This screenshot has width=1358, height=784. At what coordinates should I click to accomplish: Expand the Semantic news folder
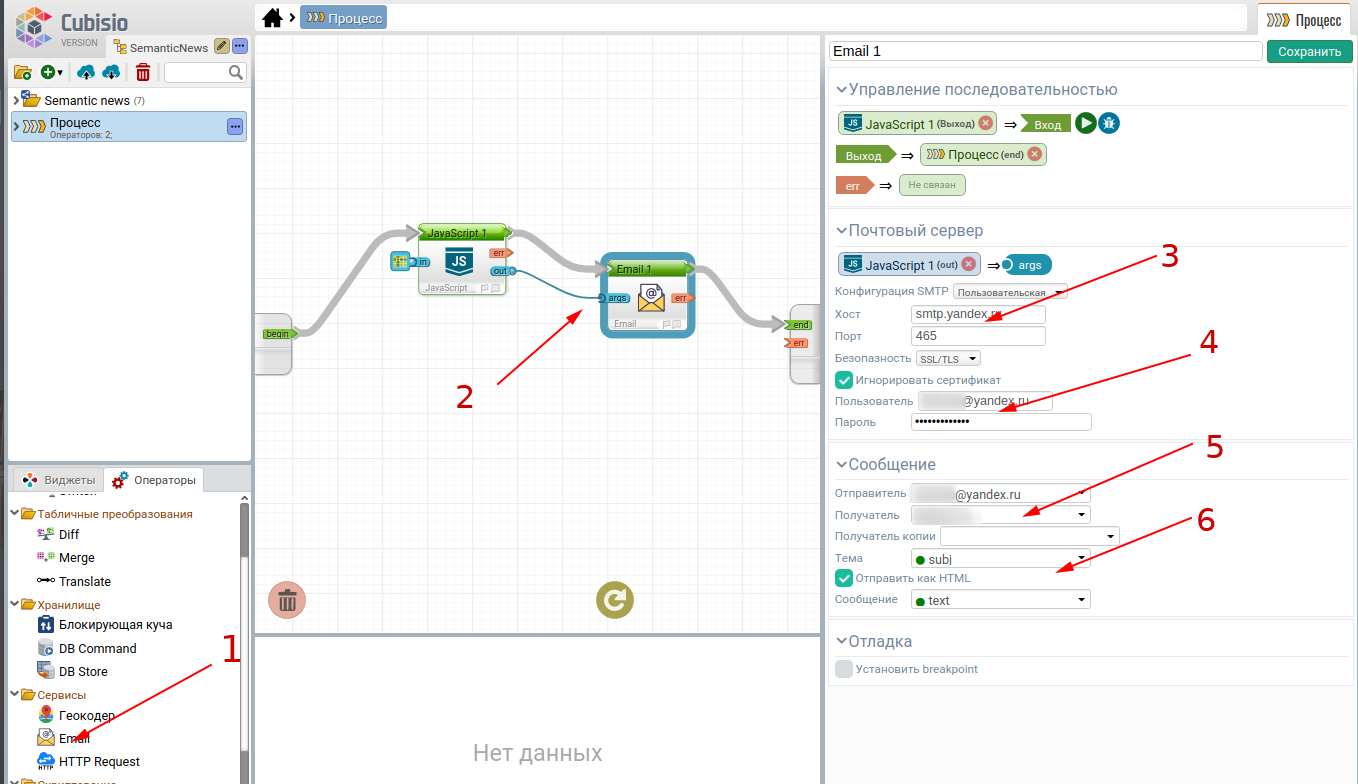click(x=16, y=100)
